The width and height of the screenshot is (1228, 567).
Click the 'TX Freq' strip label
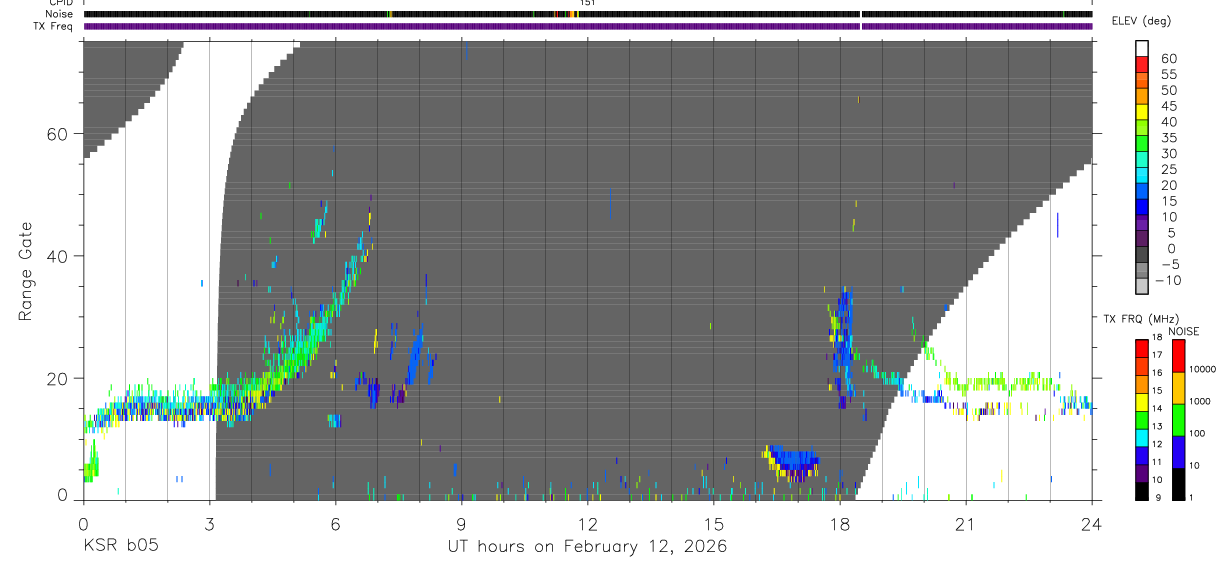53,26
